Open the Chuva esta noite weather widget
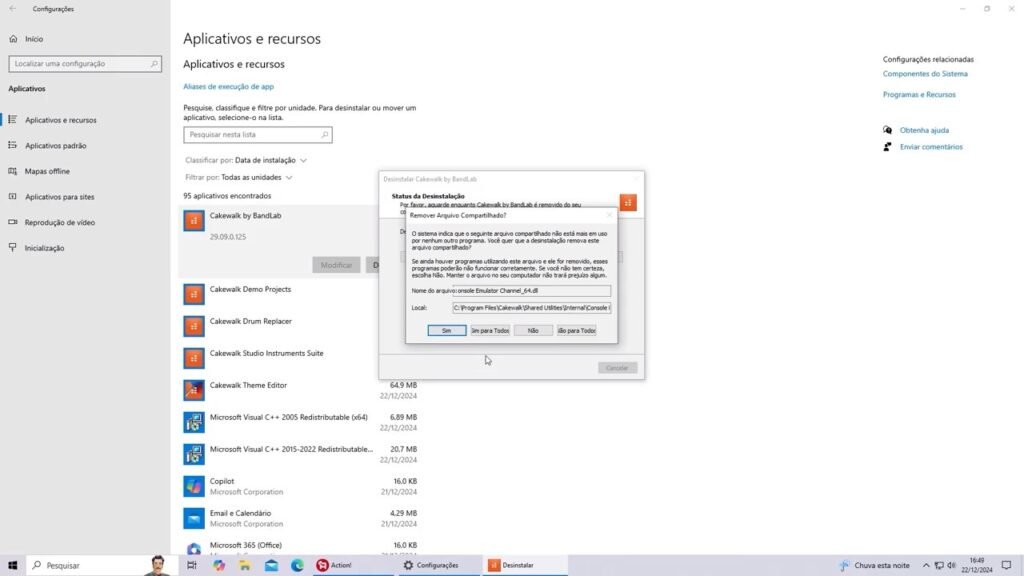 pos(874,566)
